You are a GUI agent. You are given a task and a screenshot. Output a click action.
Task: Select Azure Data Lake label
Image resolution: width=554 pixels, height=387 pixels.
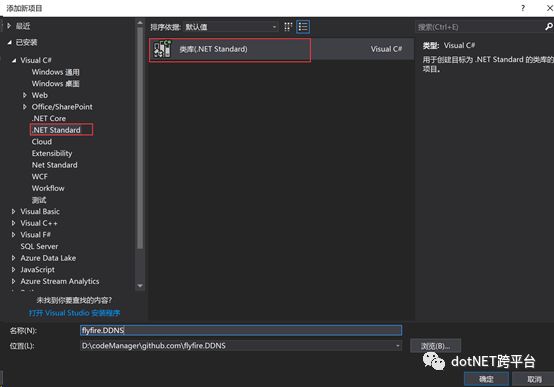(x=48, y=258)
